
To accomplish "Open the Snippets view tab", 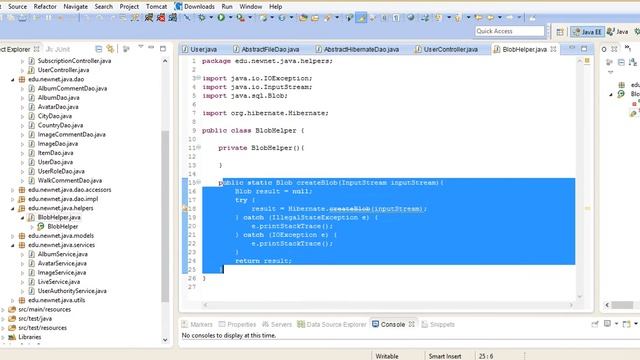I will click(x=438, y=324).
